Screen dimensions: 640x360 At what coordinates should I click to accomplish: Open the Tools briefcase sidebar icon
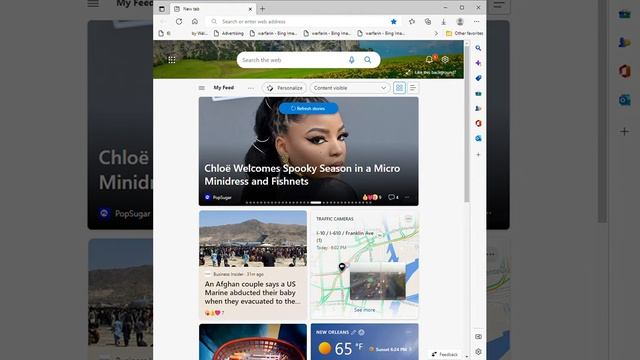[478, 93]
